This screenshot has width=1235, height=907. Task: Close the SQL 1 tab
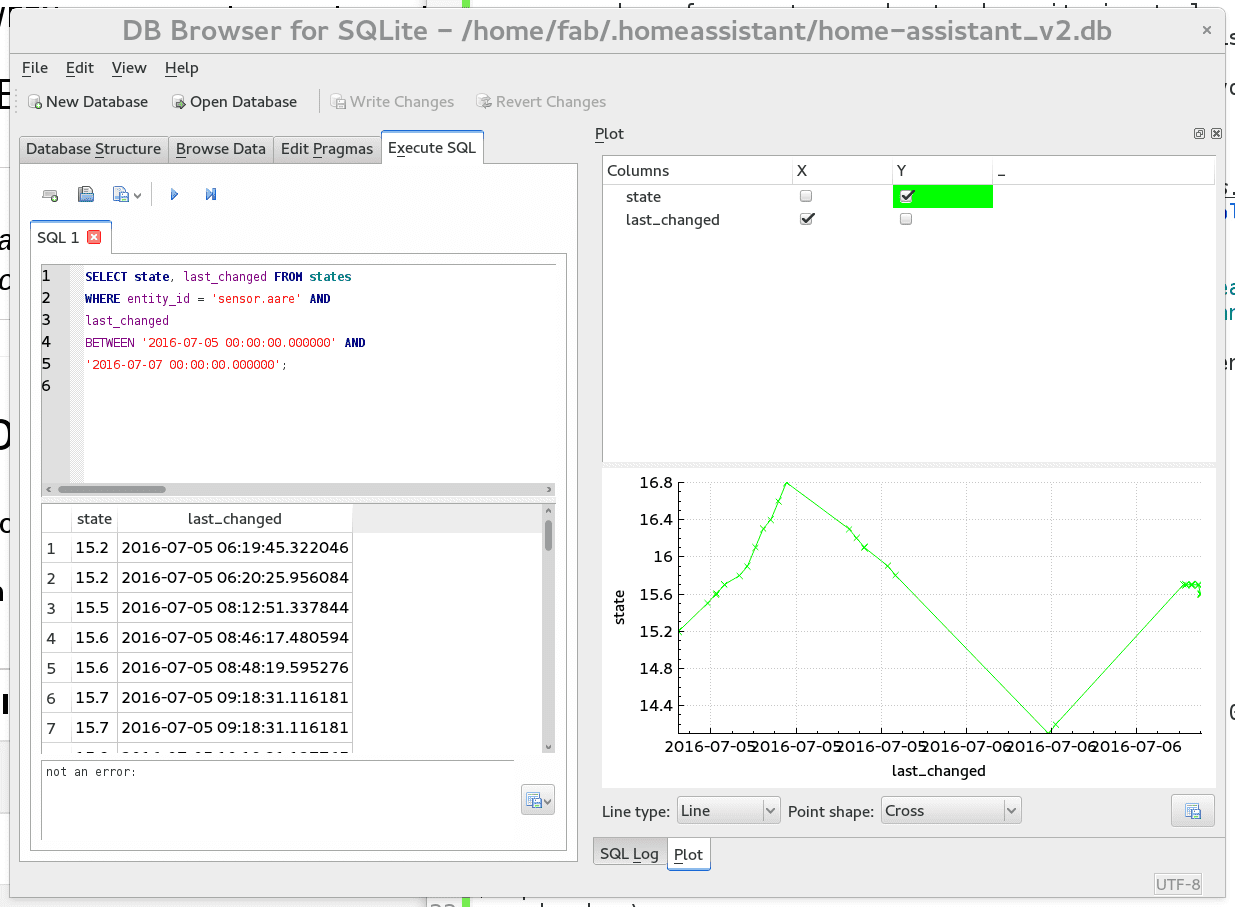(95, 237)
